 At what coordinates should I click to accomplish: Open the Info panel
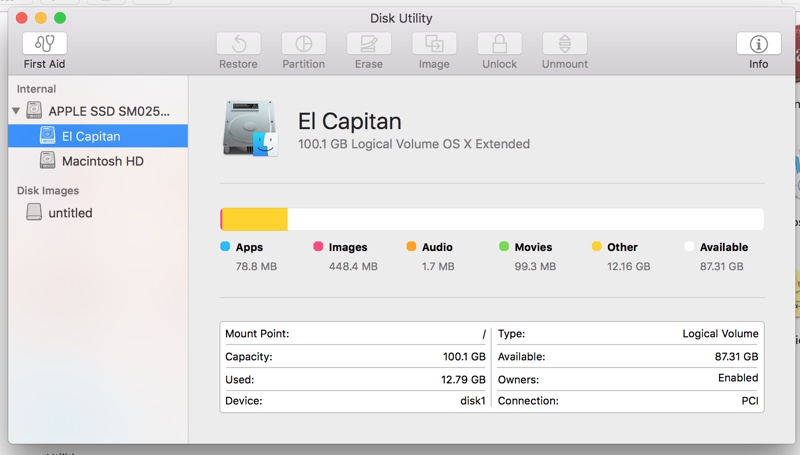pyautogui.click(x=759, y=44)
